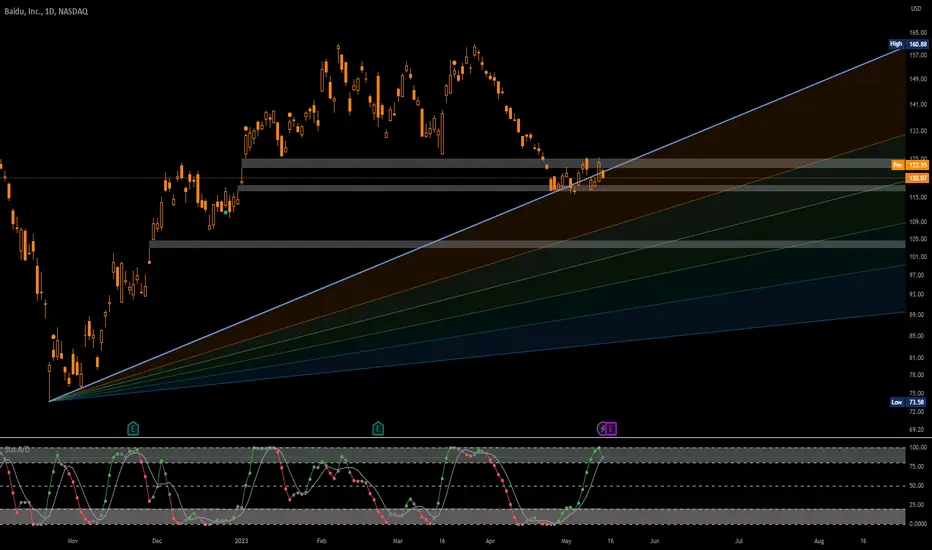The width and height of the screenshot is (932, 550).
Task: Click the 16 date label between May and Jun
Action: pos(610,541)
